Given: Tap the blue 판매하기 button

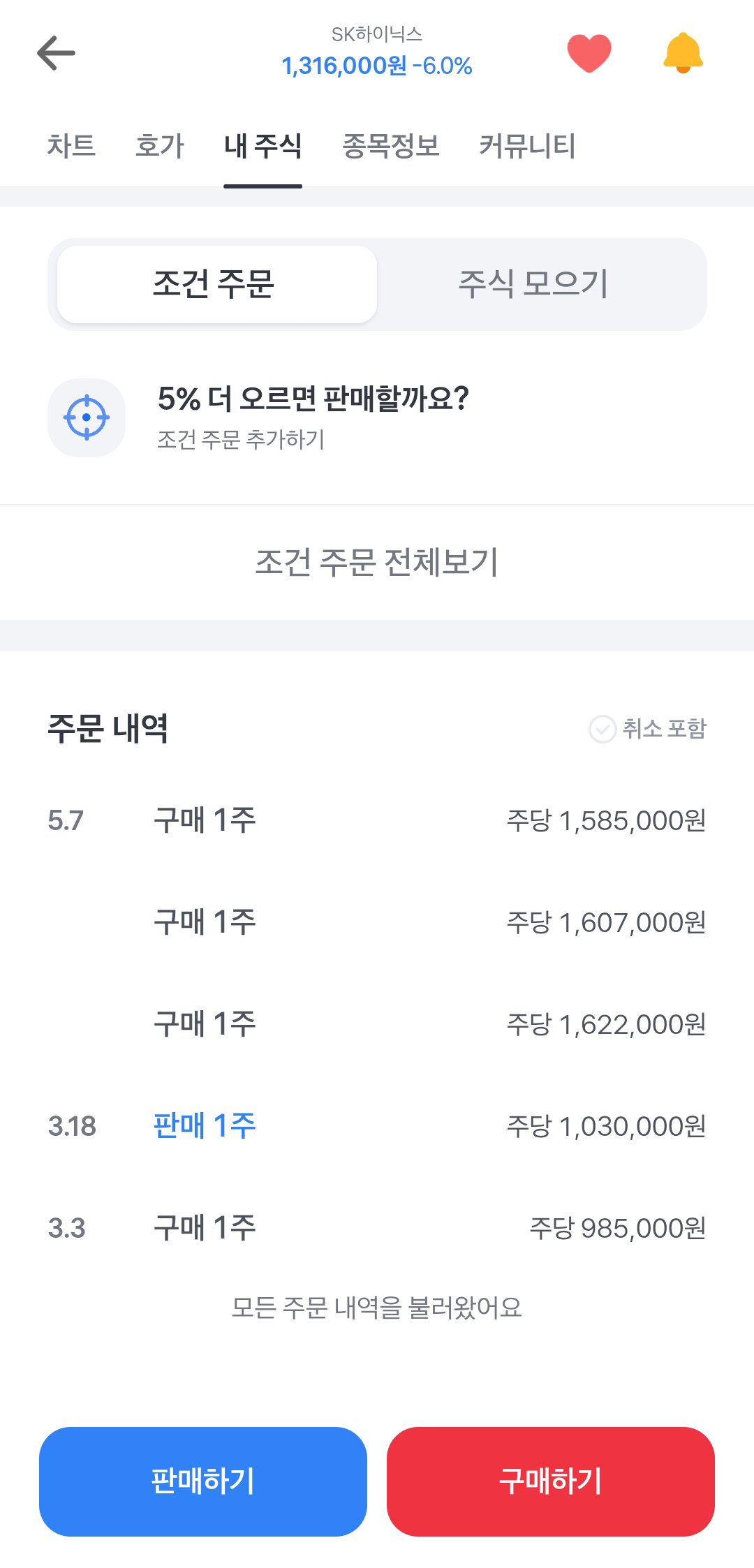Looking at the screenshot, I should coord(203,1481).
